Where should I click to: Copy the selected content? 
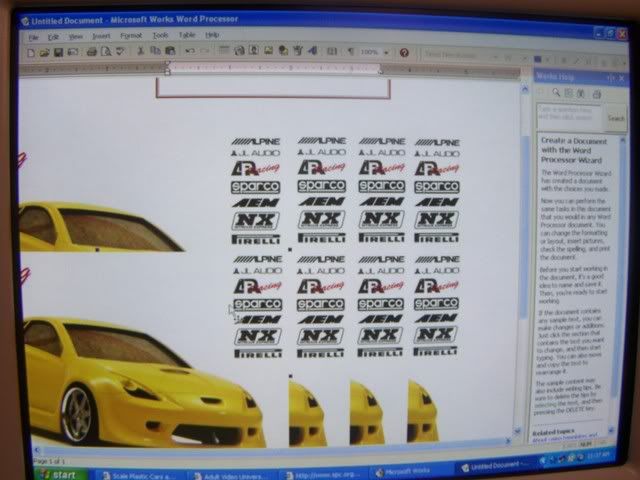tap(155, 51)
